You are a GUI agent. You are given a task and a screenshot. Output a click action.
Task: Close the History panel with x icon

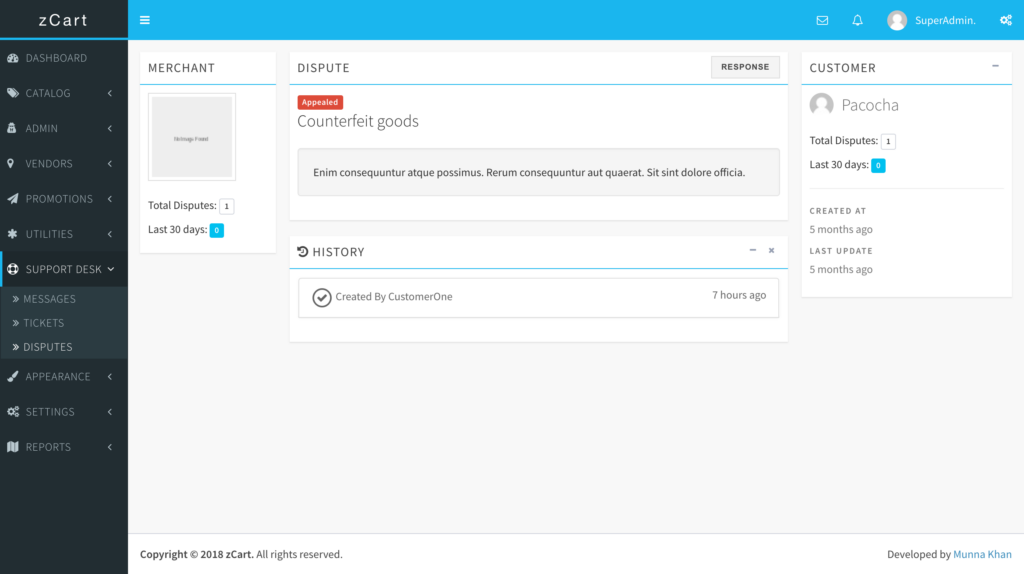click(771, 251)
